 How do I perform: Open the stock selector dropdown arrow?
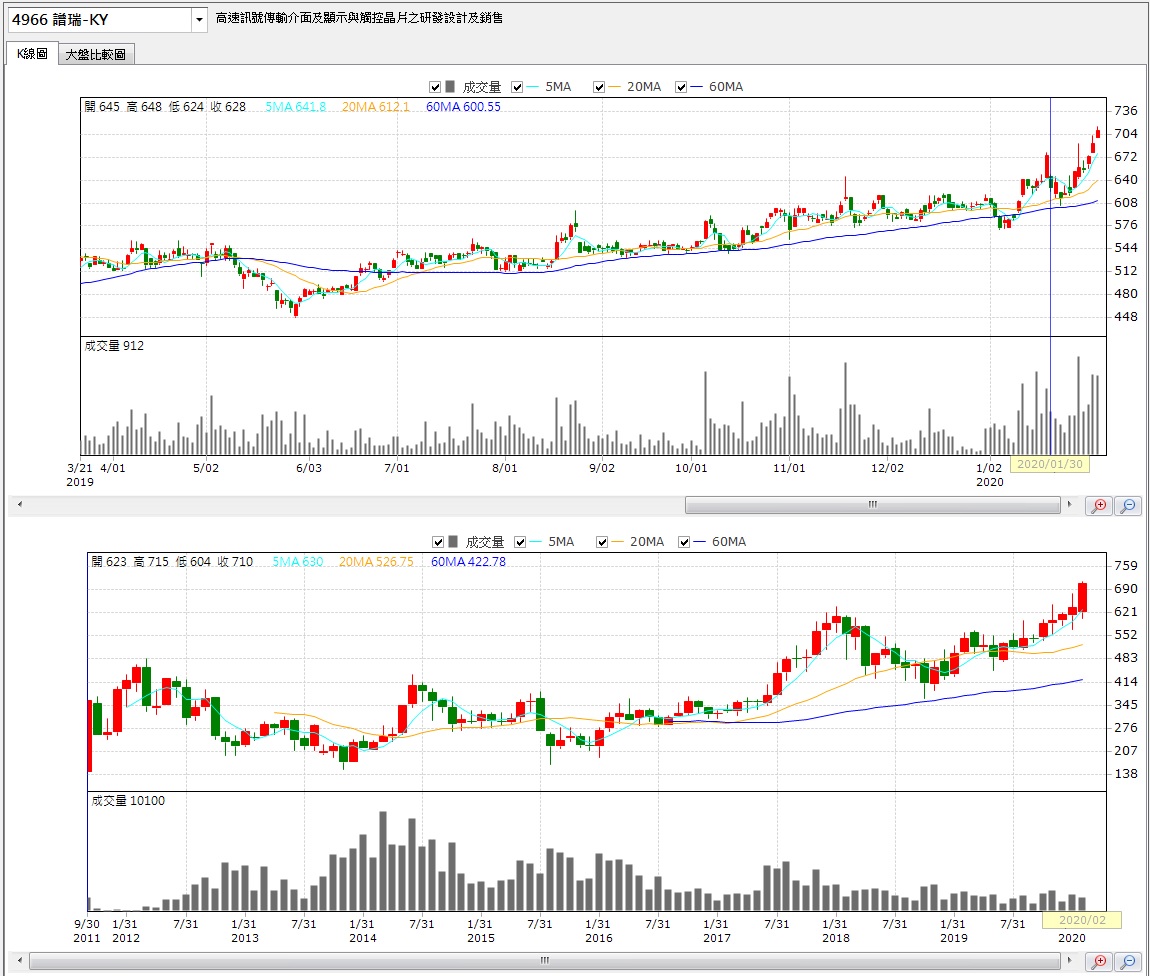pos(199,20)
